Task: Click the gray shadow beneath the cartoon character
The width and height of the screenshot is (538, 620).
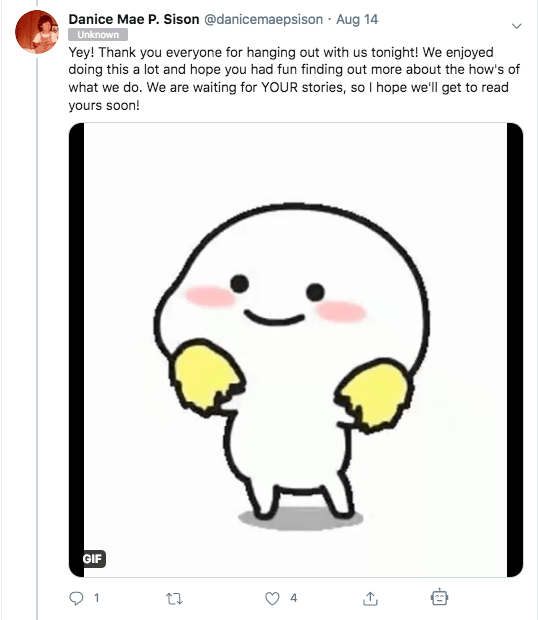Action: (x=300, y=520)
